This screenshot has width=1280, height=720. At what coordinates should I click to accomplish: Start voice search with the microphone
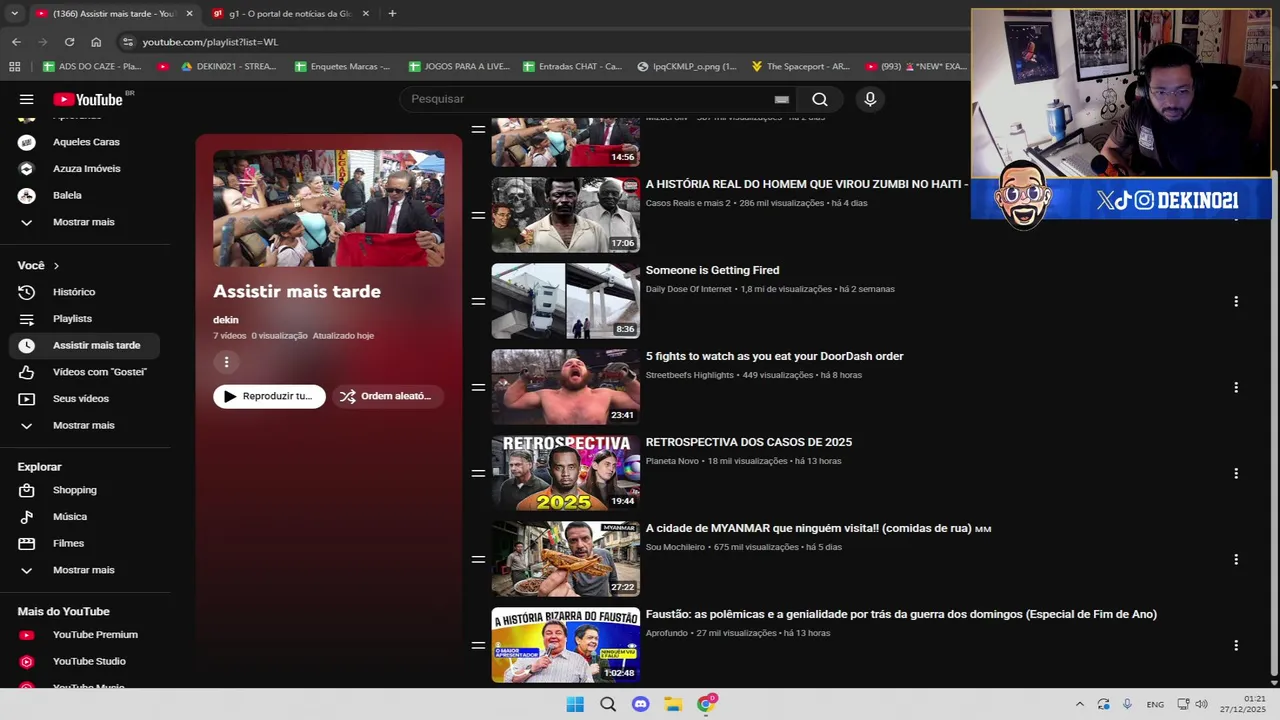870,99
